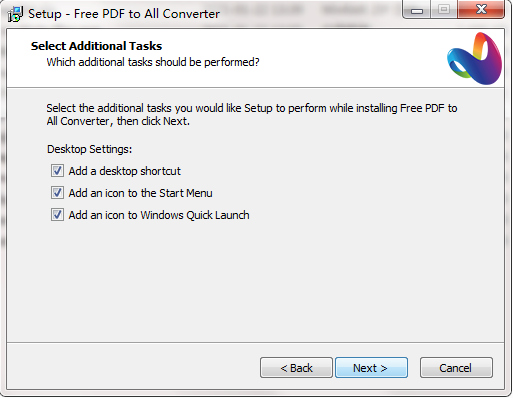Minimize the Setup window

click(x=417, y=10)
